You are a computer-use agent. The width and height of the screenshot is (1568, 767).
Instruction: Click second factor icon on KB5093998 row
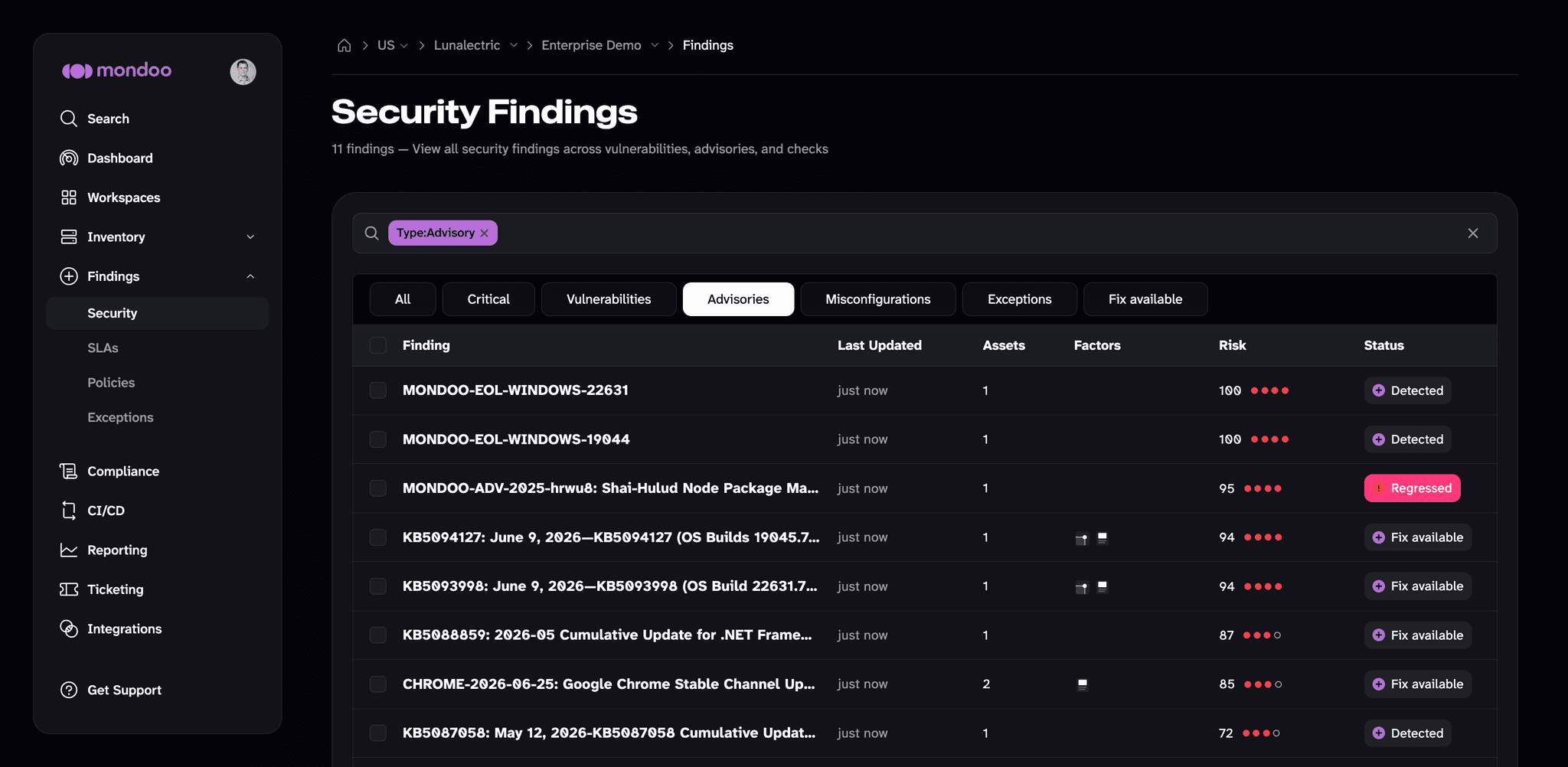[x=1102, y=587]
